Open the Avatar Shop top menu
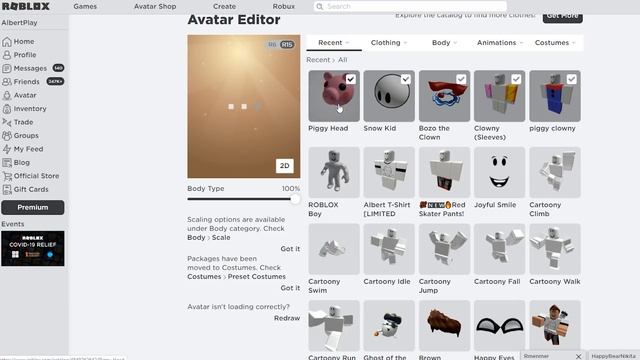640x360 pixels. 155,7
